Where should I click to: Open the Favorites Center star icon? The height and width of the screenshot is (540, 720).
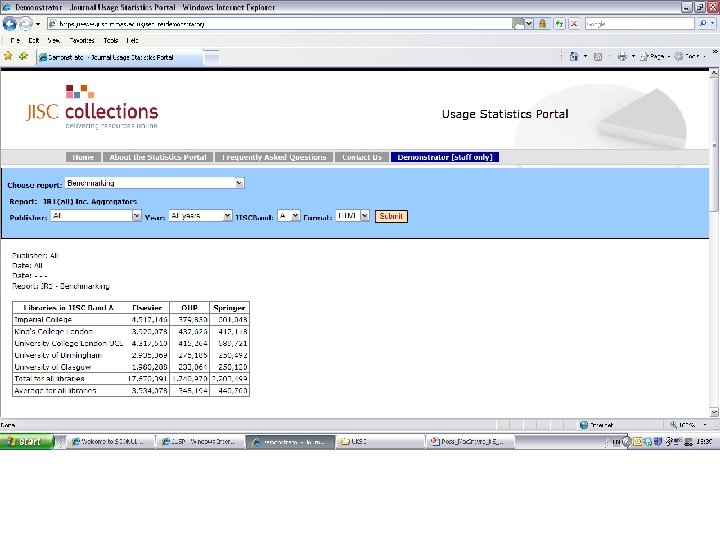(x=8, y=56)
